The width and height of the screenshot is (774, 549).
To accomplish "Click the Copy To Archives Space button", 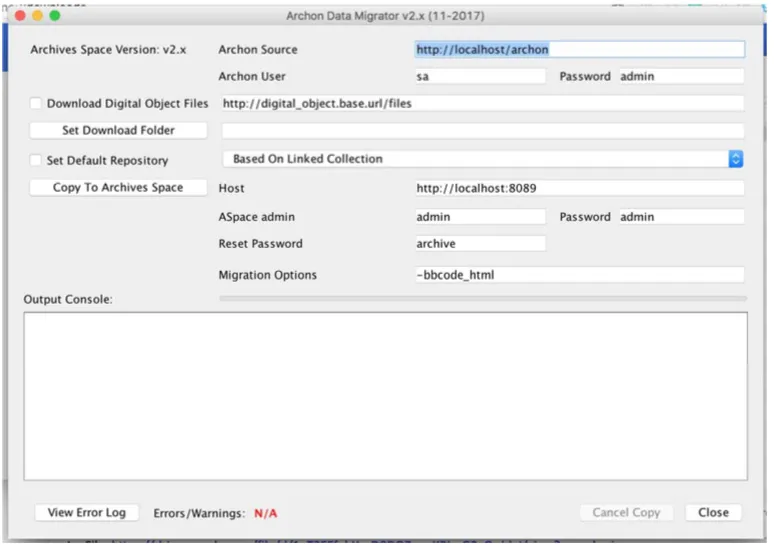I will [x=118, y=188].
